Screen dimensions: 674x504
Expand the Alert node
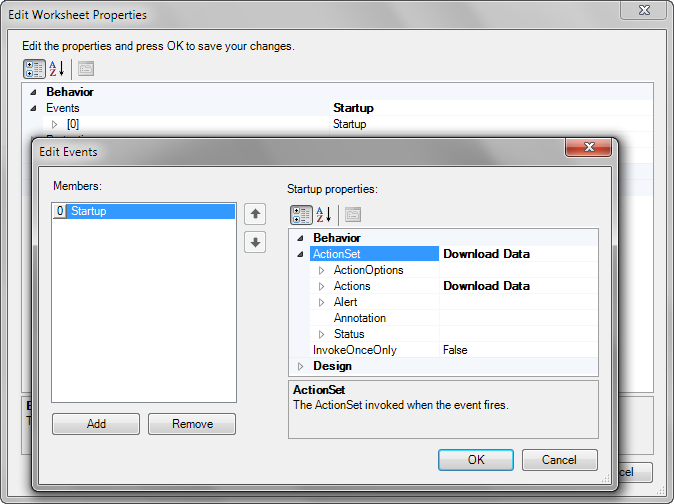point(321,302)
